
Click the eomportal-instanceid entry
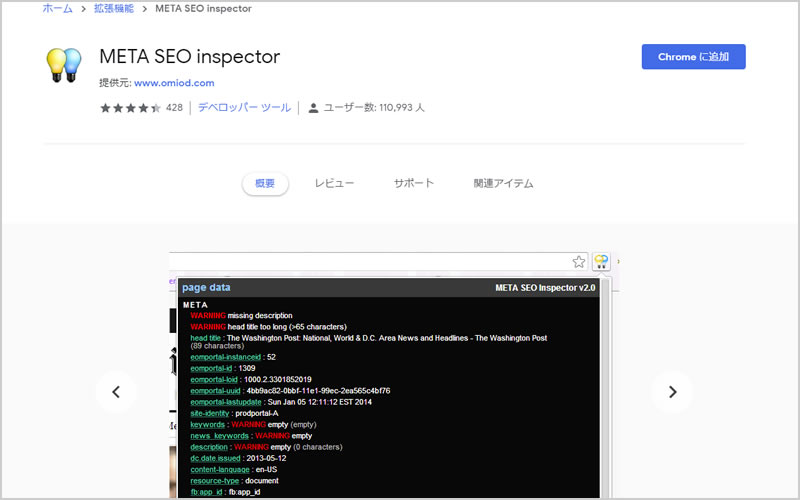tap(233, 357)
